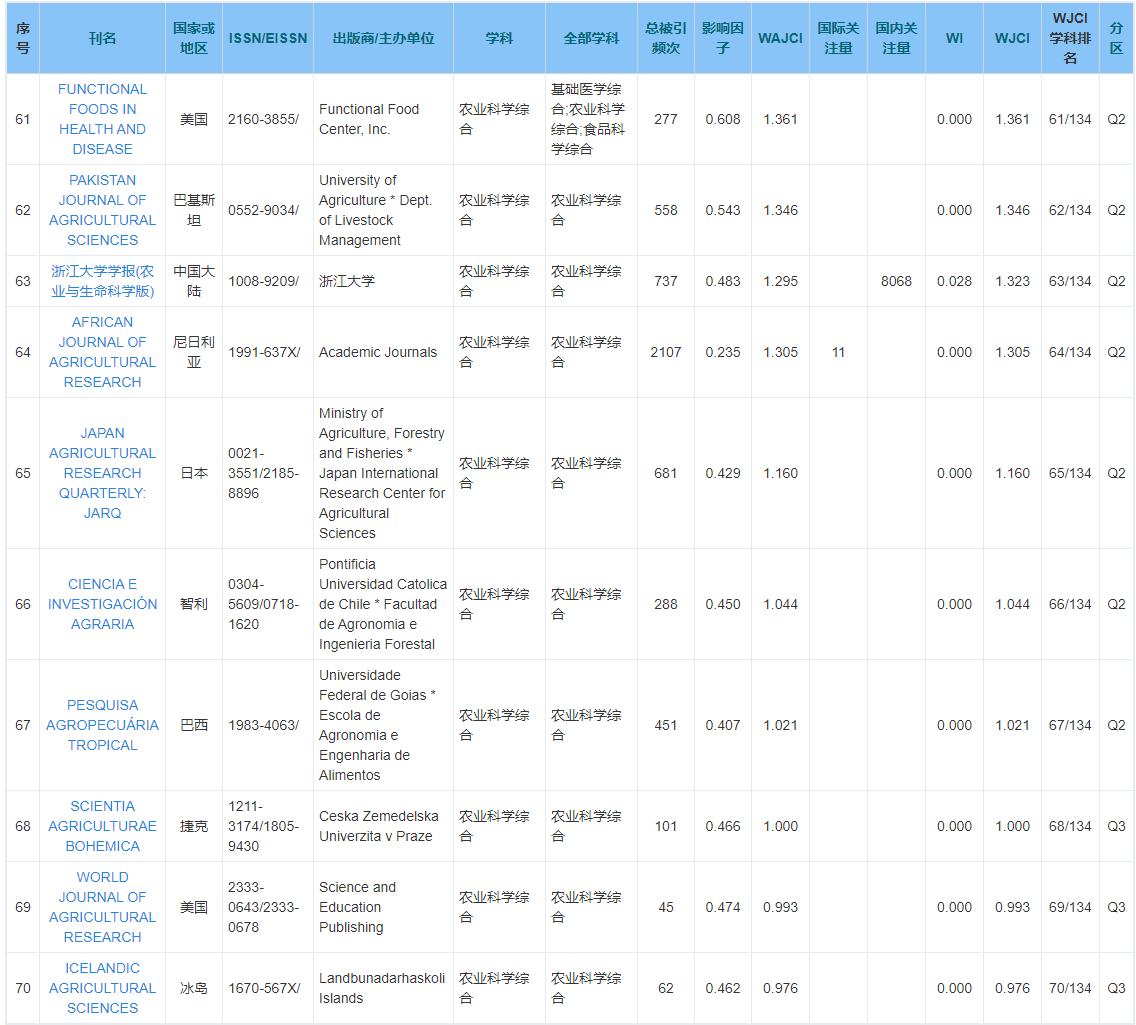The image size is (1136, 1025).
Task: Click country cell 冰岛
Action: pyautogui.click(x=194, y=988)
